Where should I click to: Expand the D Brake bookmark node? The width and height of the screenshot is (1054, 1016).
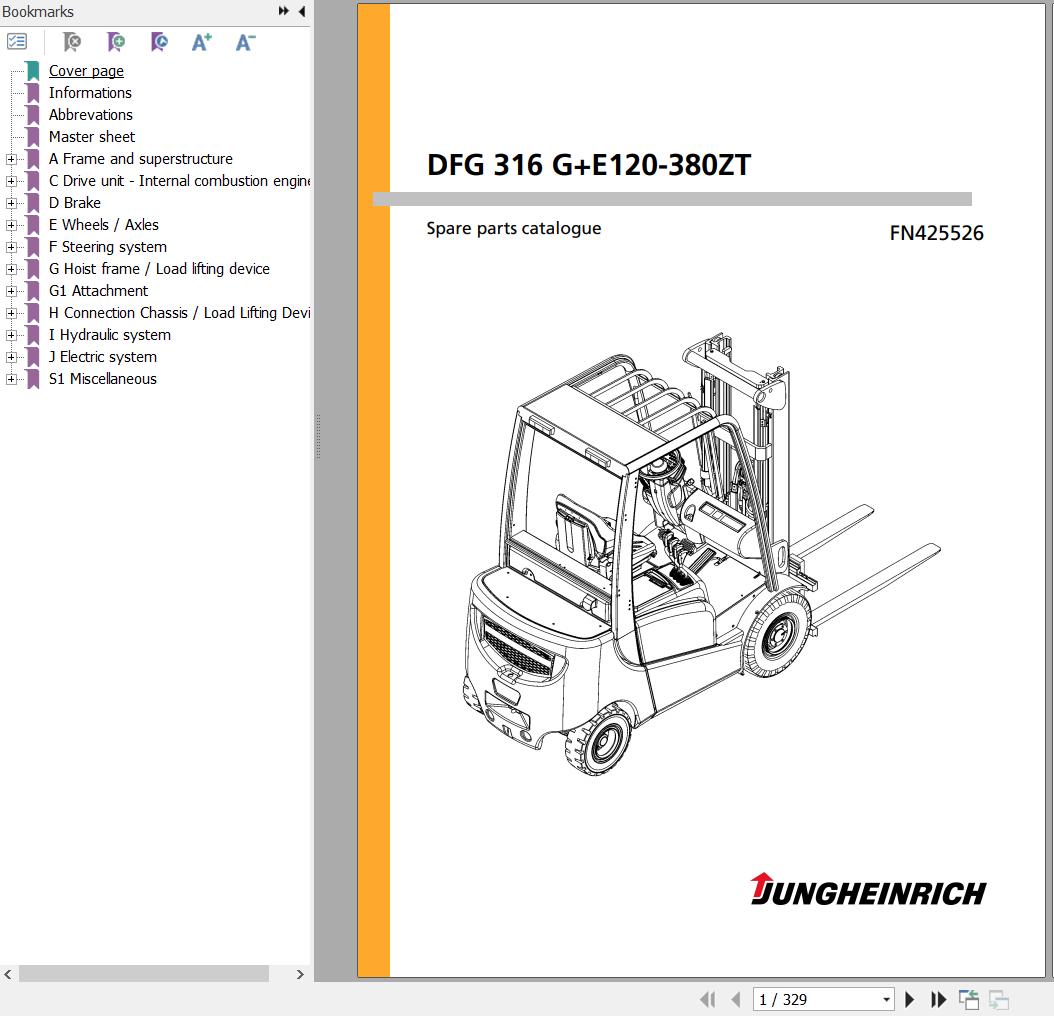coord(11,203)
